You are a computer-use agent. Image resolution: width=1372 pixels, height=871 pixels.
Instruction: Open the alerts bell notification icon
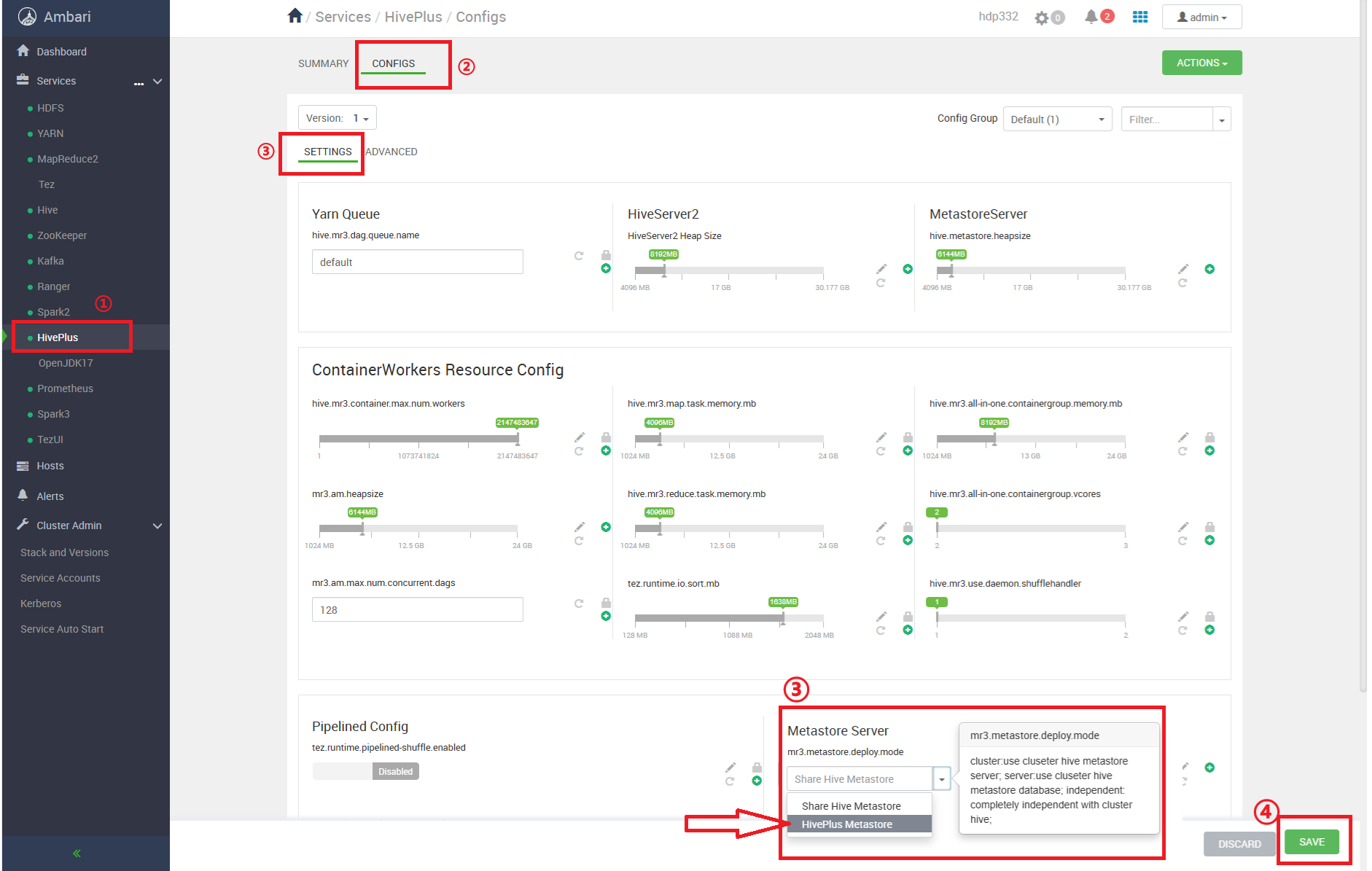[x=1091, y=17]
